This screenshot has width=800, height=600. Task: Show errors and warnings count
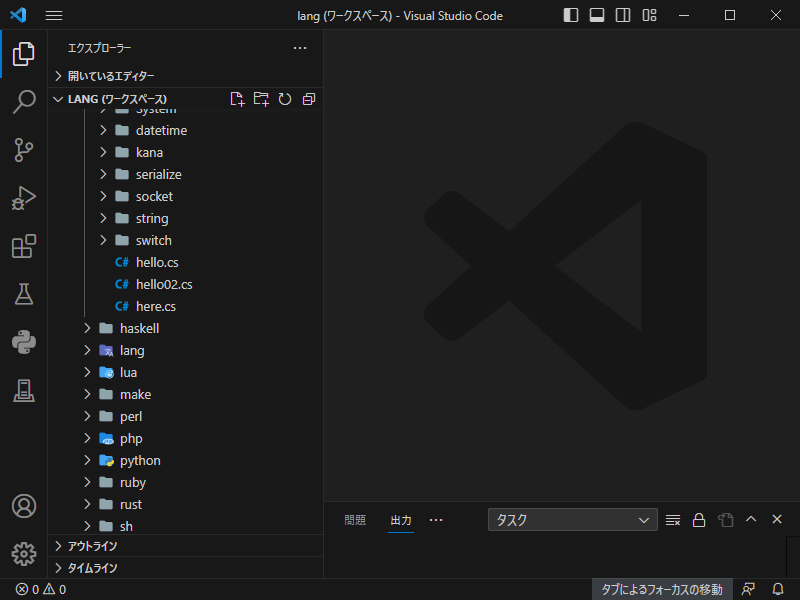point(41,590)
